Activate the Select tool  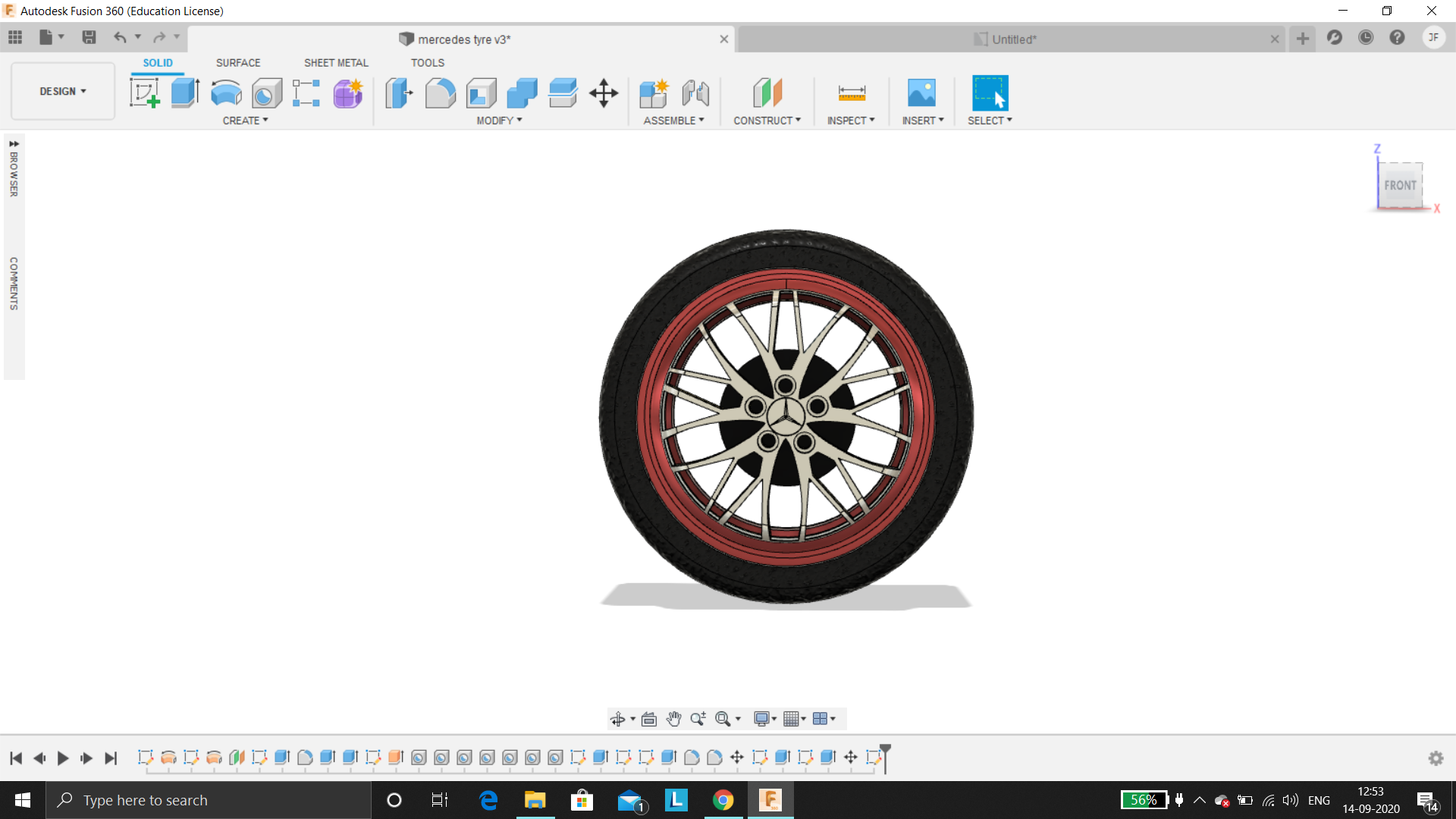990,93
